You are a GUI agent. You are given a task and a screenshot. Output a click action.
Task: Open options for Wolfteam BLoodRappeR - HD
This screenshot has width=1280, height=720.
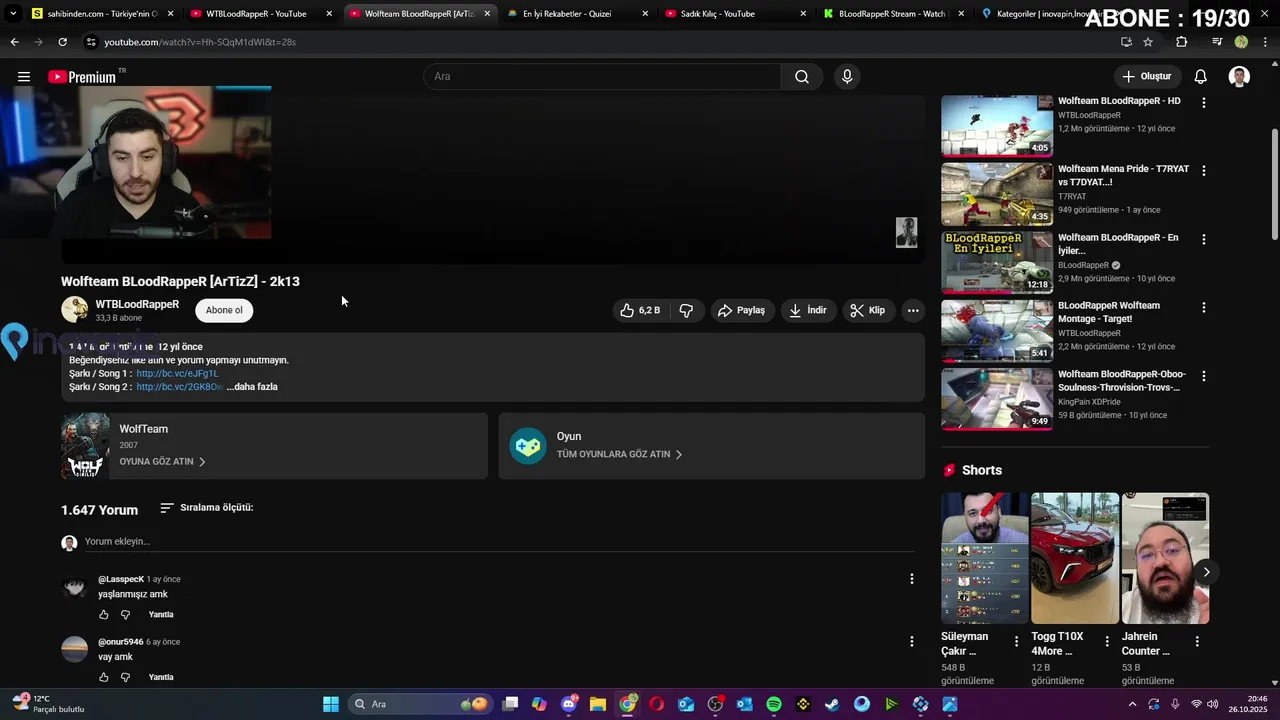(1203, 103)
